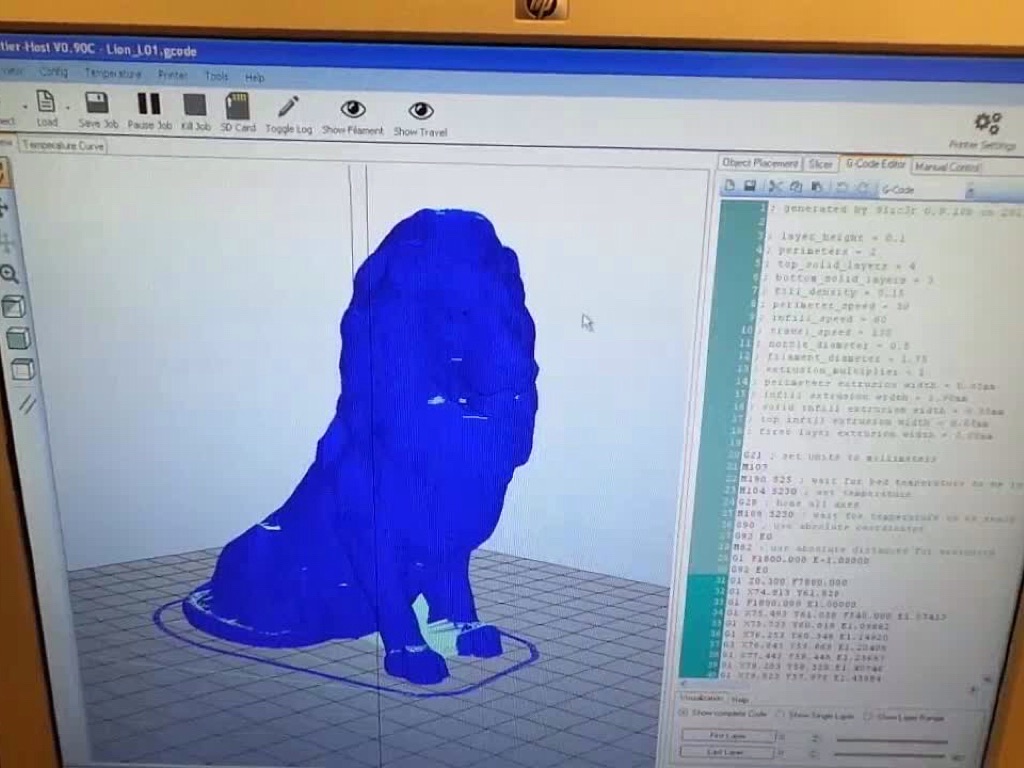This screenshot has width=1024, height=768.
Task: Toggle Show Filament eye icon
Action: 353,109
